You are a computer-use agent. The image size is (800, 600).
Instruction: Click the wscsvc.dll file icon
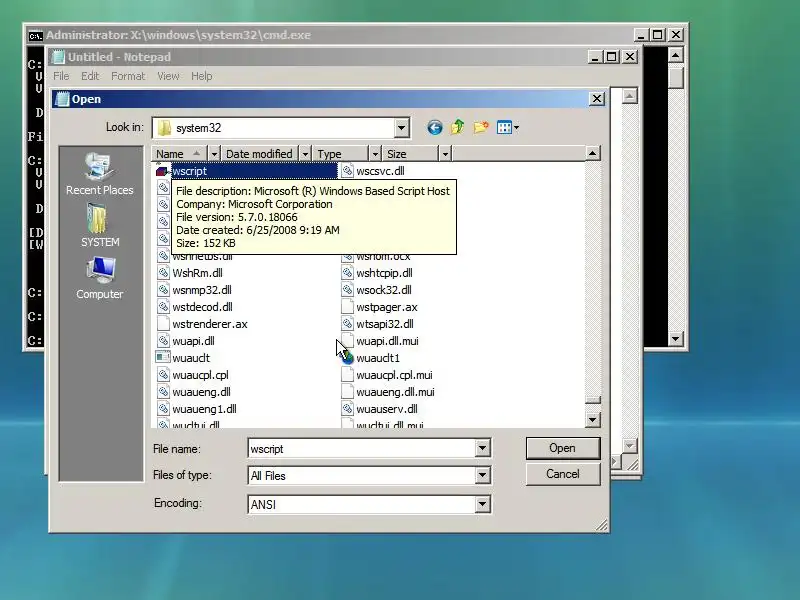(347, 171)
